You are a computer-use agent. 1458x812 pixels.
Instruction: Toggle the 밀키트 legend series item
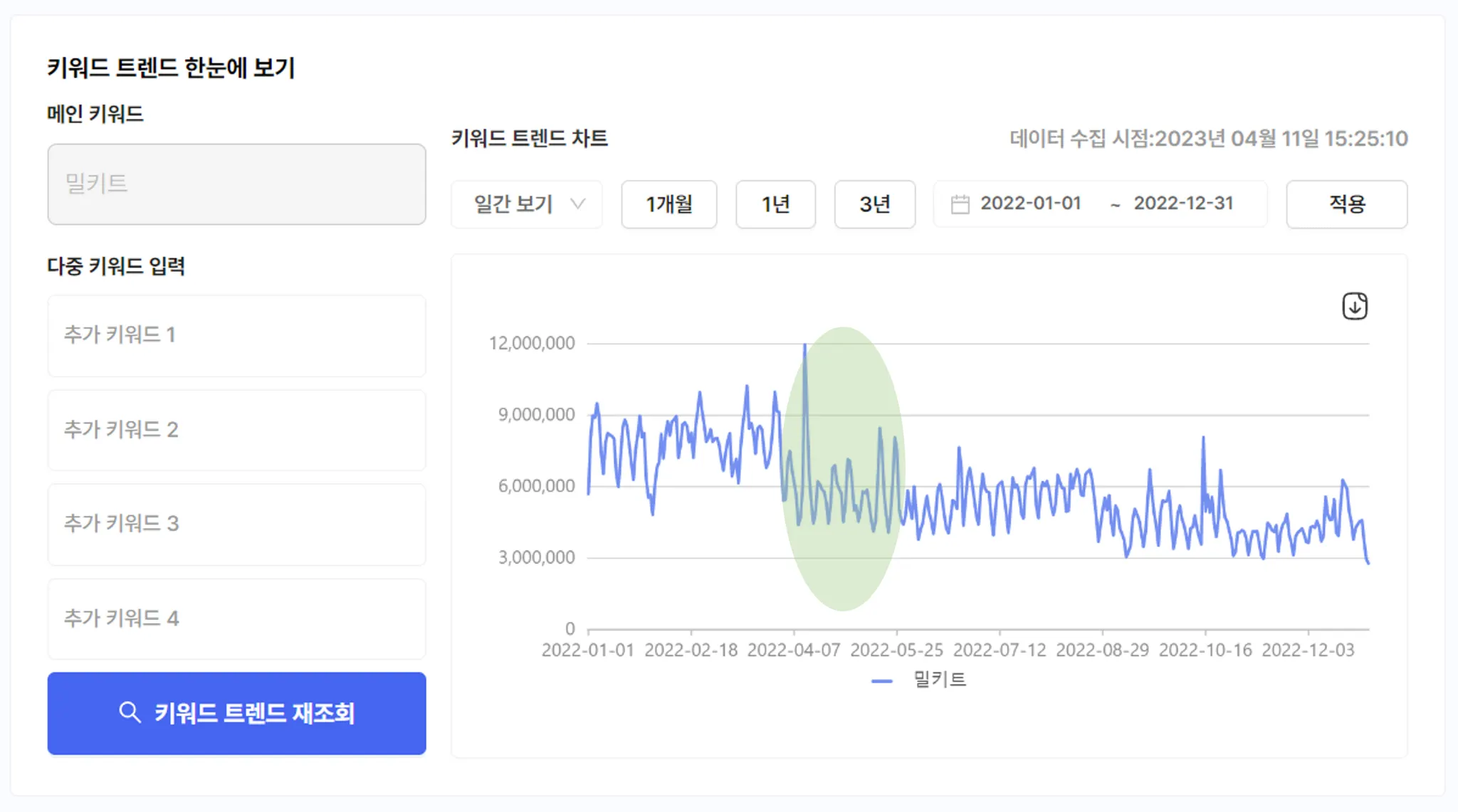(939, 680)
